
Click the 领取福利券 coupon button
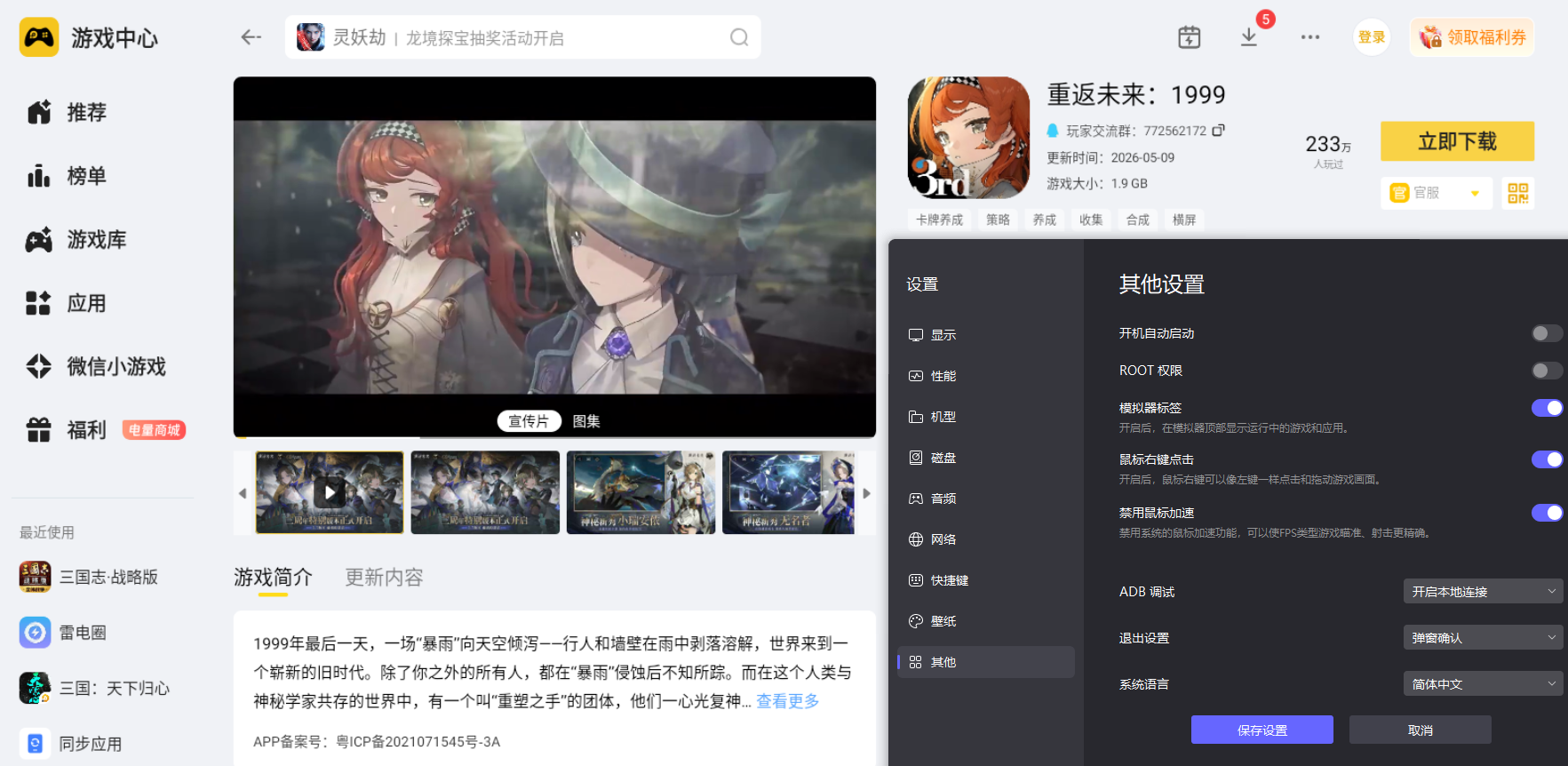(1472, 37)
